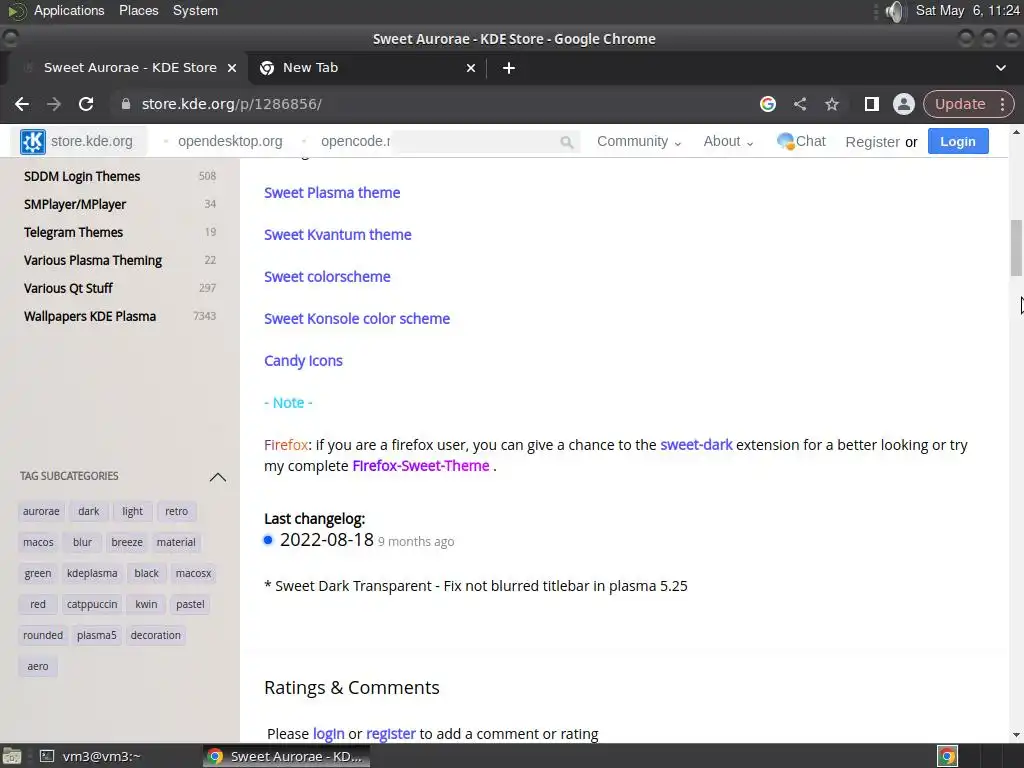Click the blue Login button
Viewport: 1024px width, 768px height.
[957, 142]
